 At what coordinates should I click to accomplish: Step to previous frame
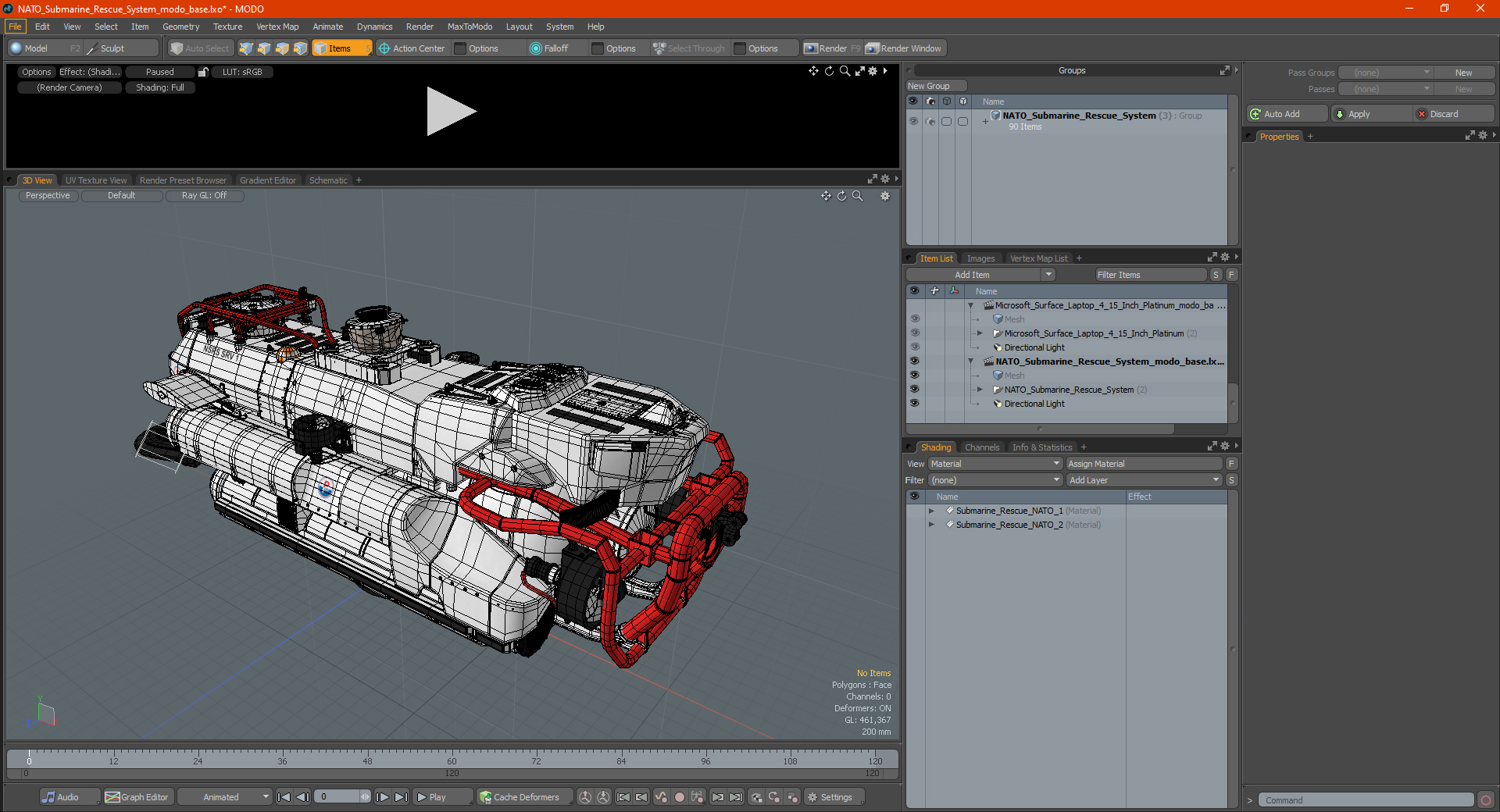pyautogui.click(x=302, y=797)
